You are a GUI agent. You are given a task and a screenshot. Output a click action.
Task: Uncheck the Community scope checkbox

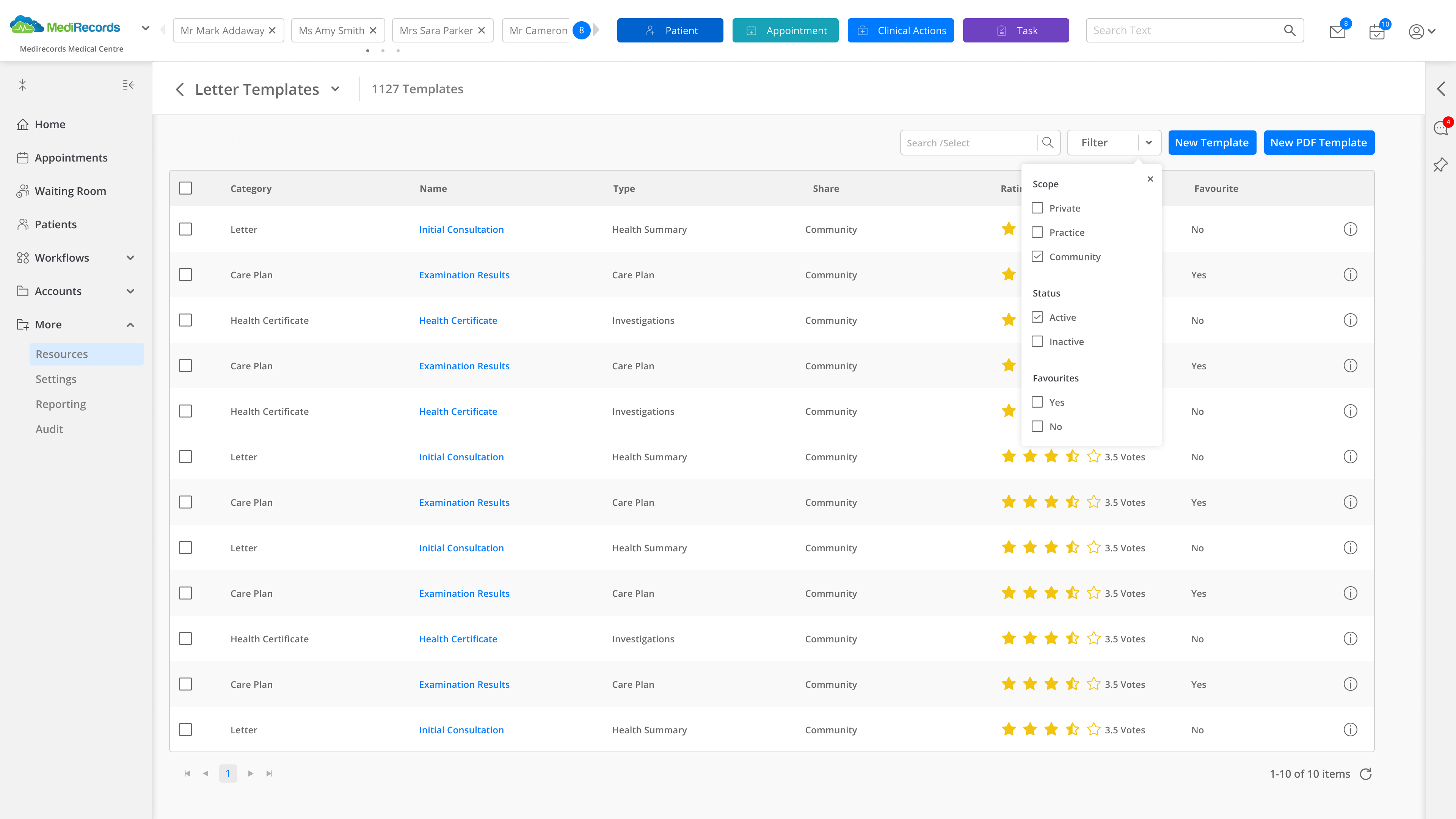click(1037, 257)
